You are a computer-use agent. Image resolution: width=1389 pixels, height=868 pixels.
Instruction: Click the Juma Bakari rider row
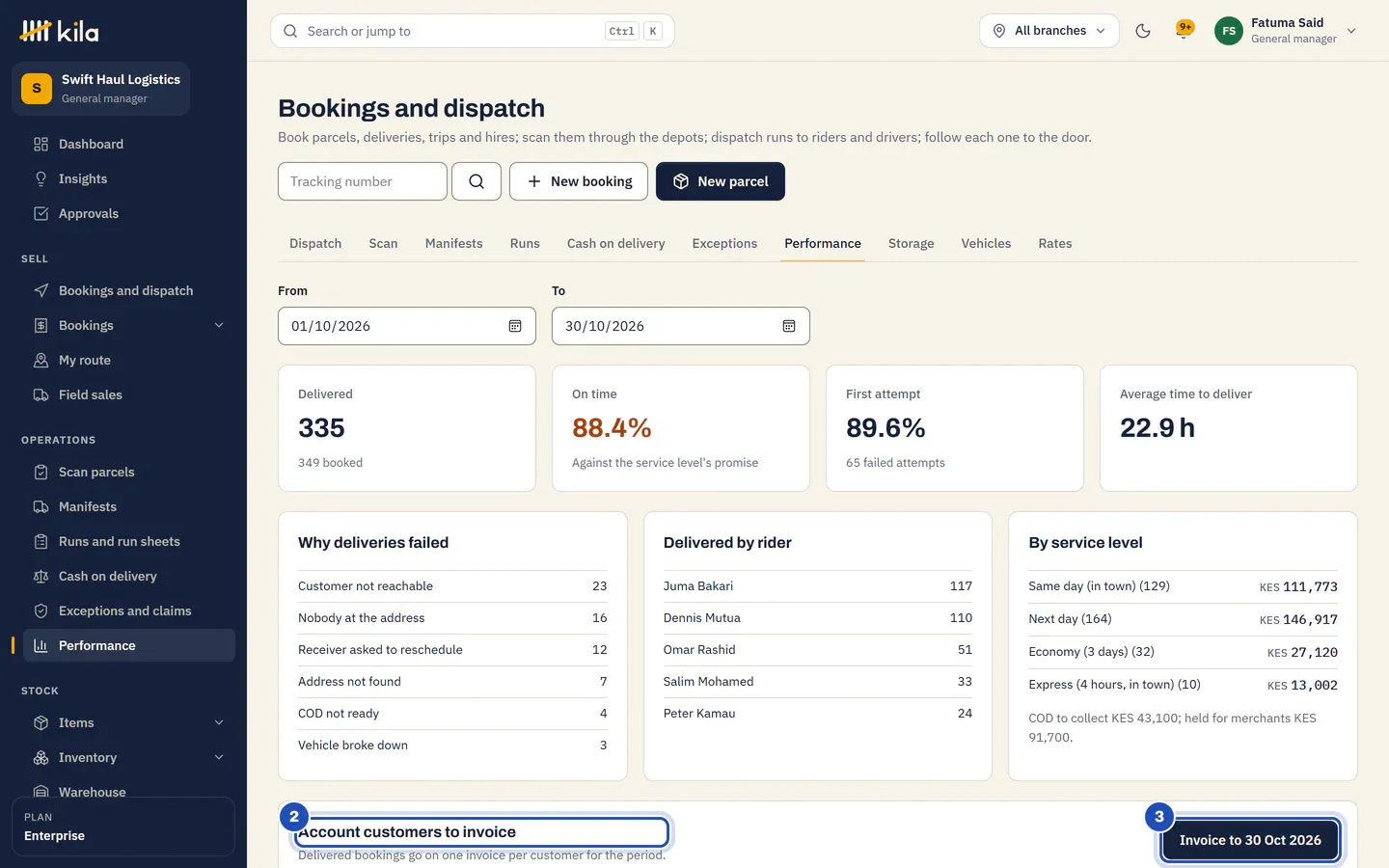coord(818,586)
